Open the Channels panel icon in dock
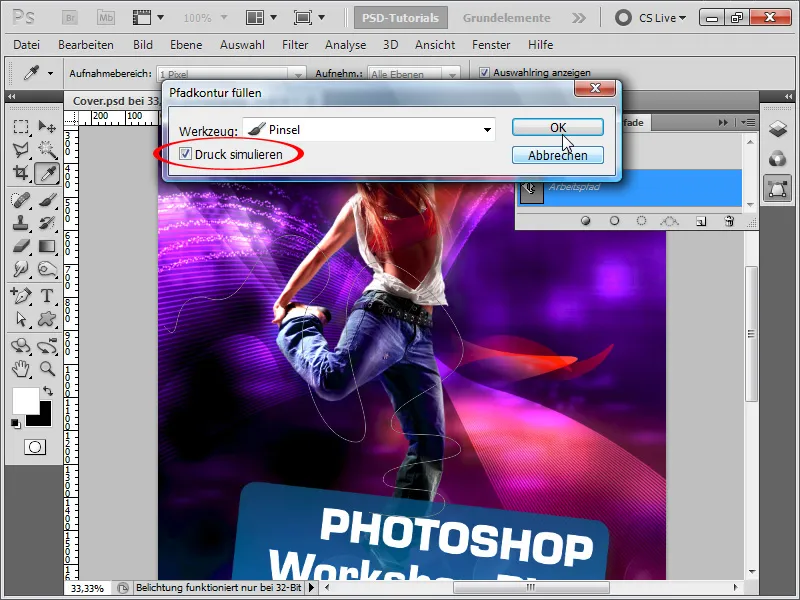 pos(777,159)
